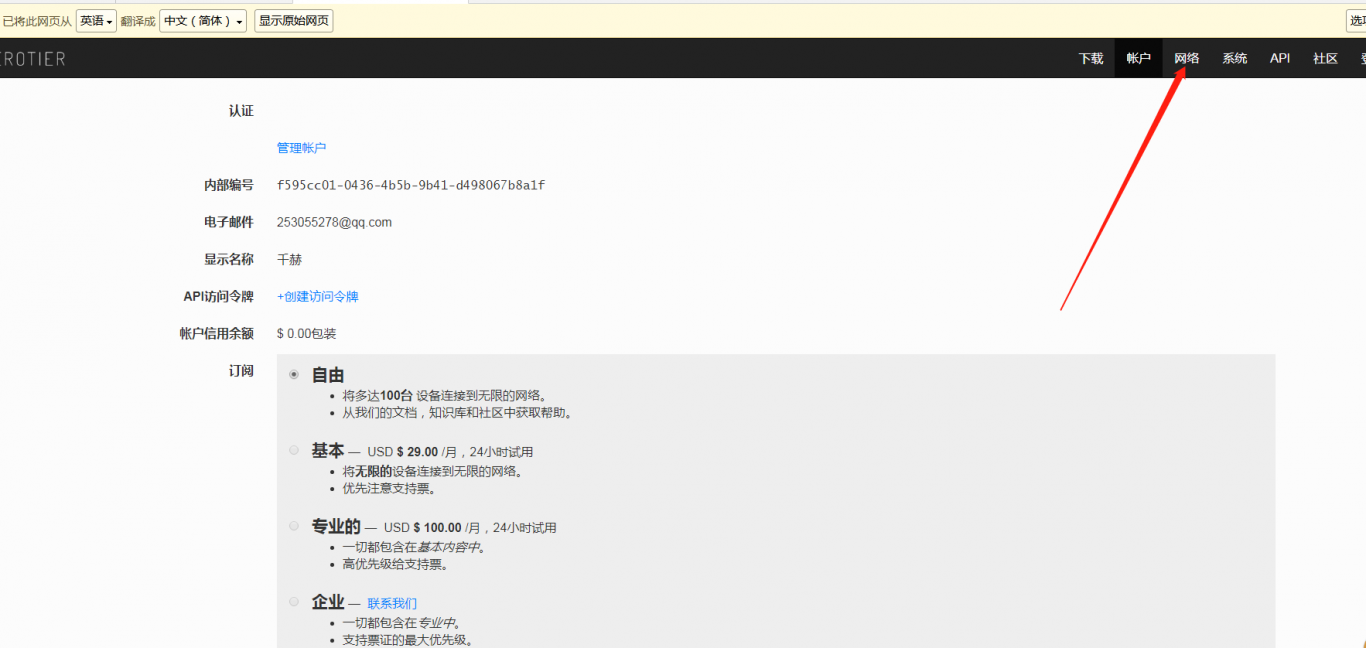Visit the 社区 navigation link
Viewport: 1366px width, 648px height.
(1325, 59)
